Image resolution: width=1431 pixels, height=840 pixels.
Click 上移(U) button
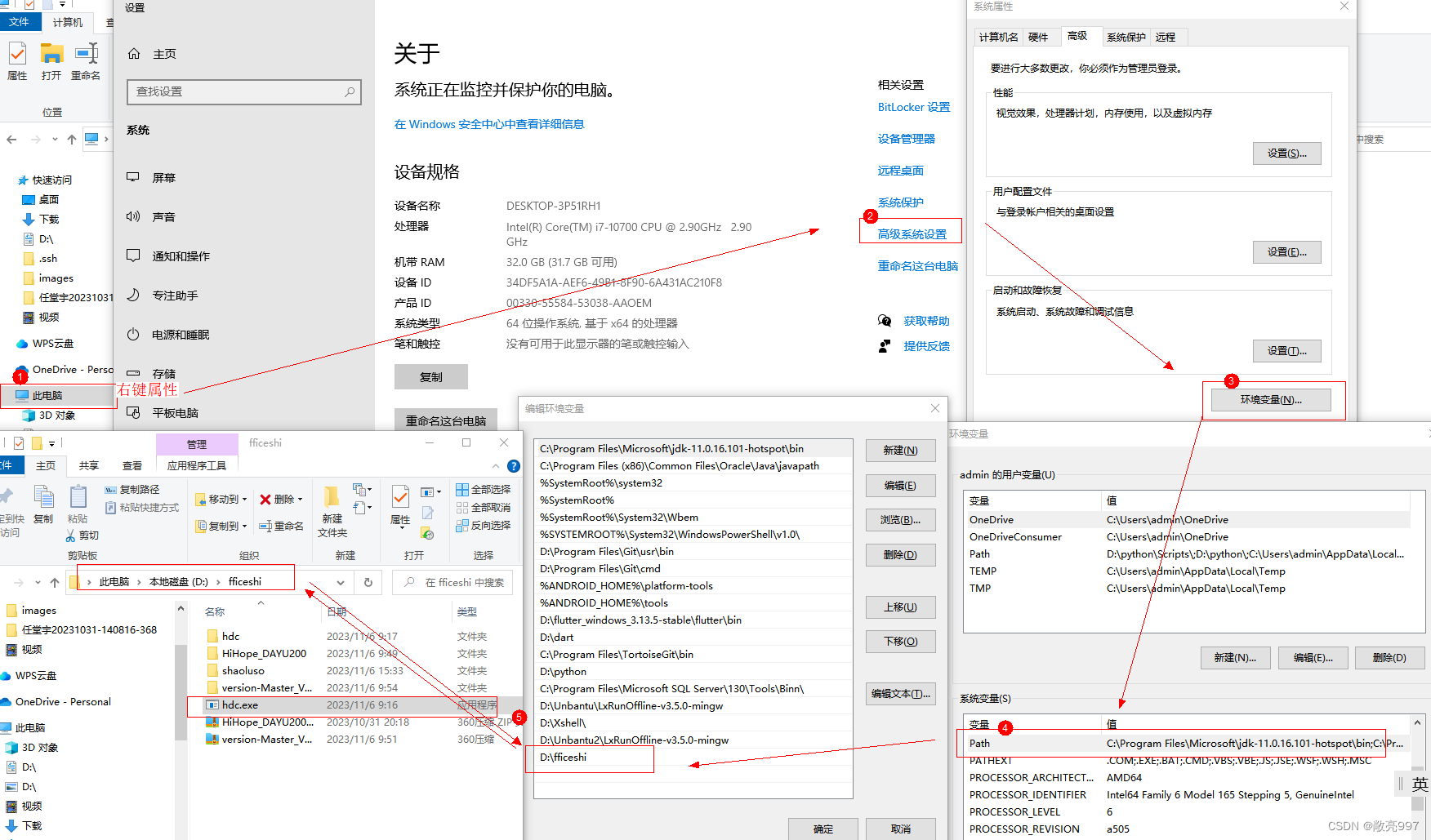[x=900, y=607]
